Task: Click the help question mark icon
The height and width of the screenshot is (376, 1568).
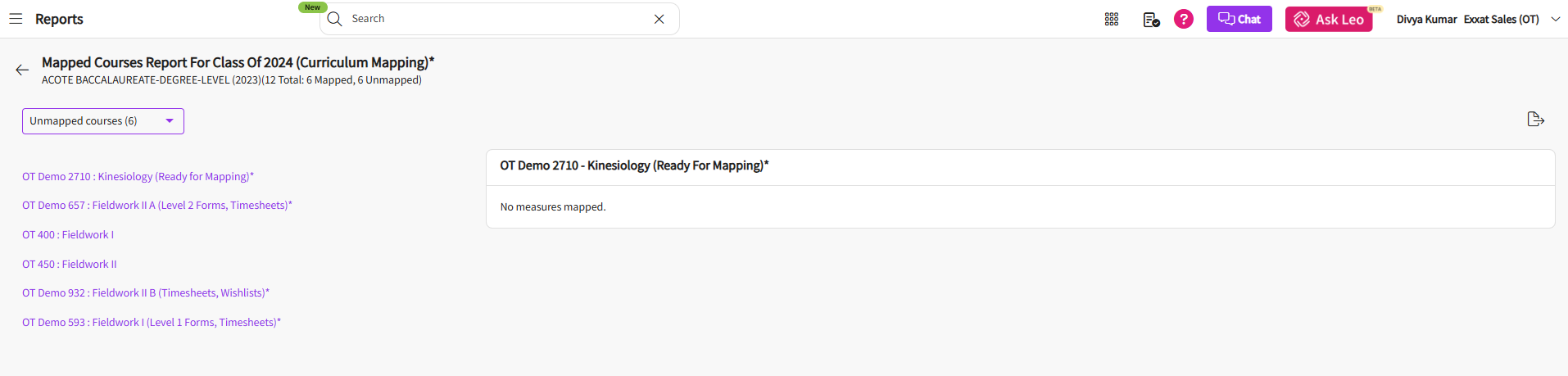Action: pos(1183,19)
